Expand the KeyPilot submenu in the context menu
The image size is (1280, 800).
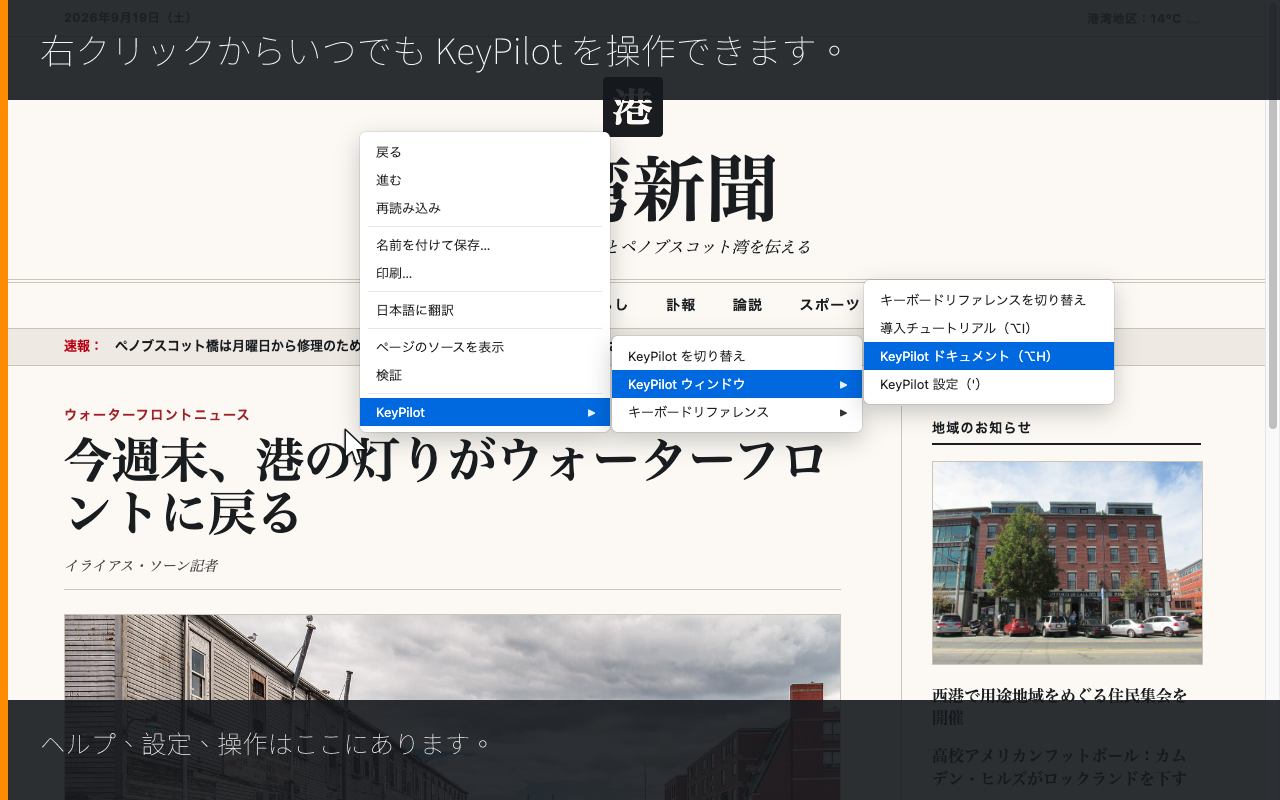pos(485,412)
